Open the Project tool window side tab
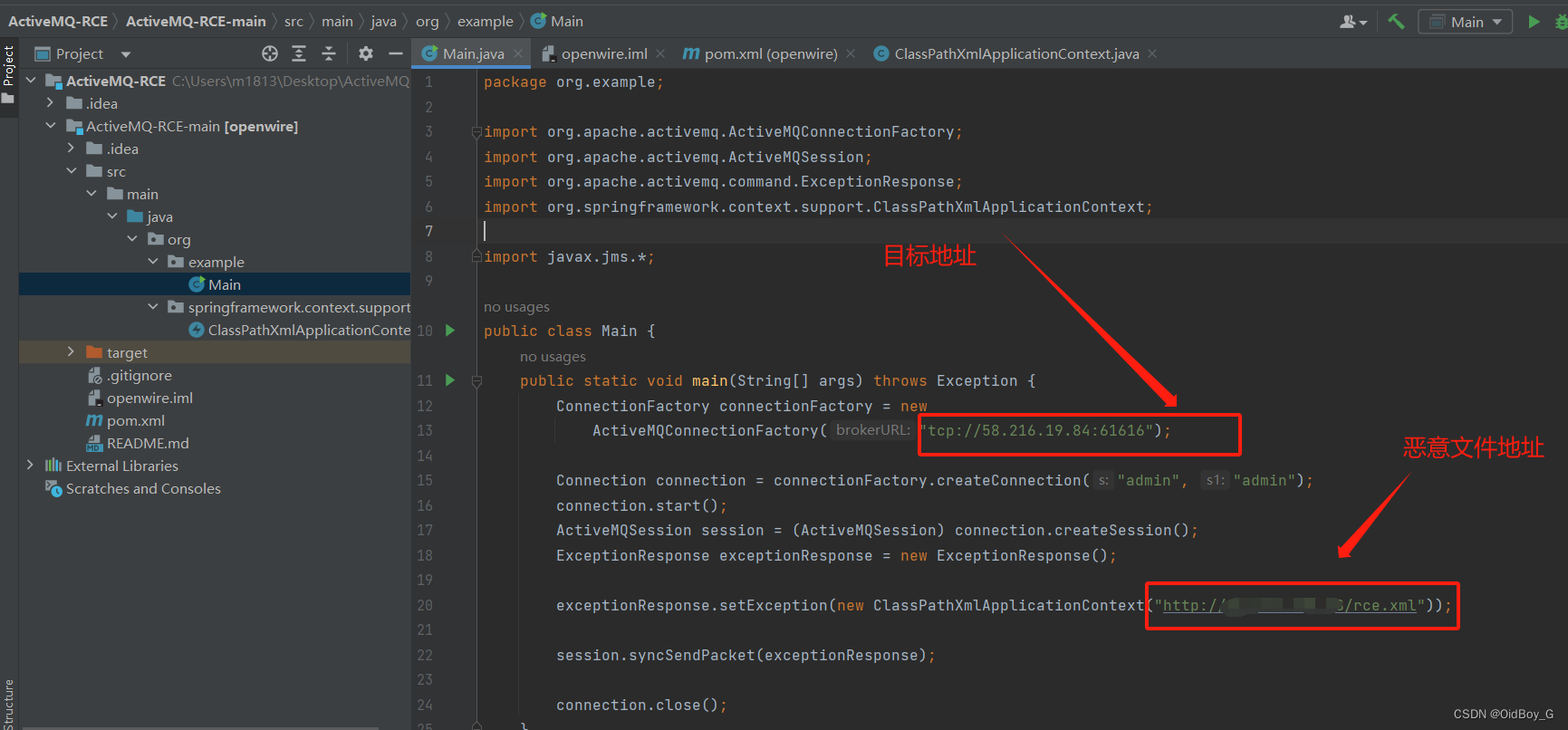This screenshot has width=1568, height=730. point(8,74)
